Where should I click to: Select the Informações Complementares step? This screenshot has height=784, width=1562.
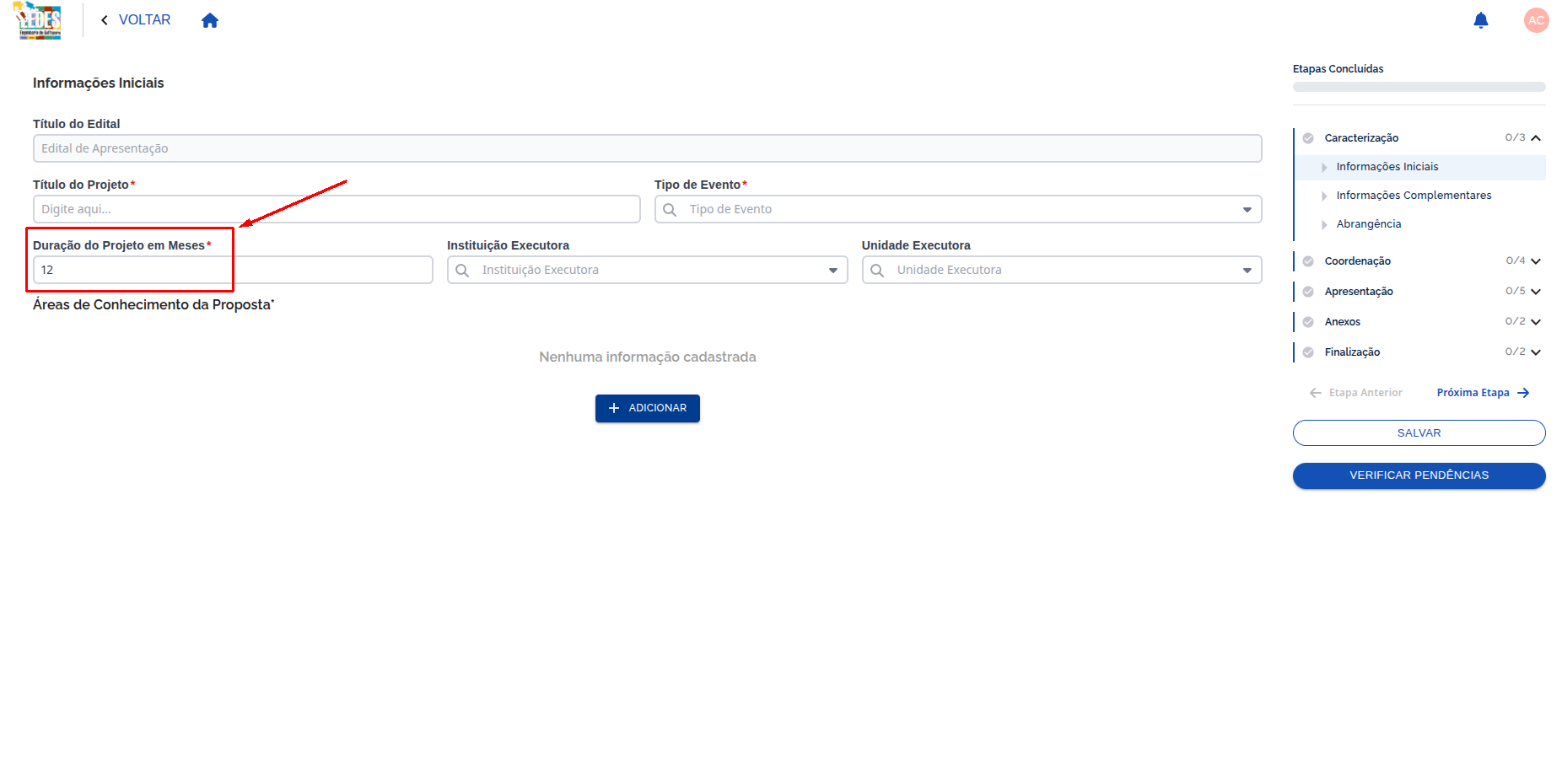(1421, 196)
